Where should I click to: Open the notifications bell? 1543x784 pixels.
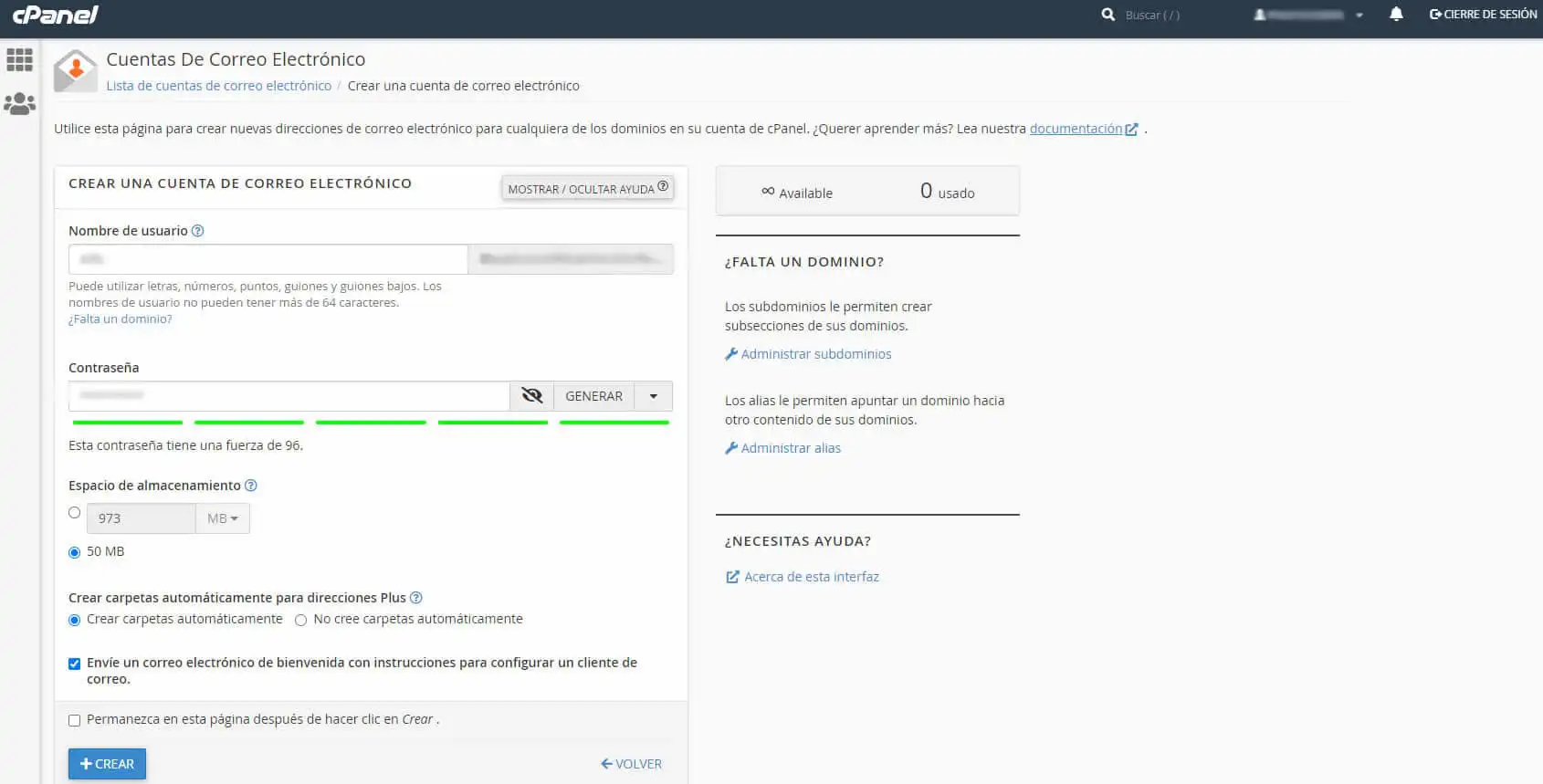[1396, 15]
